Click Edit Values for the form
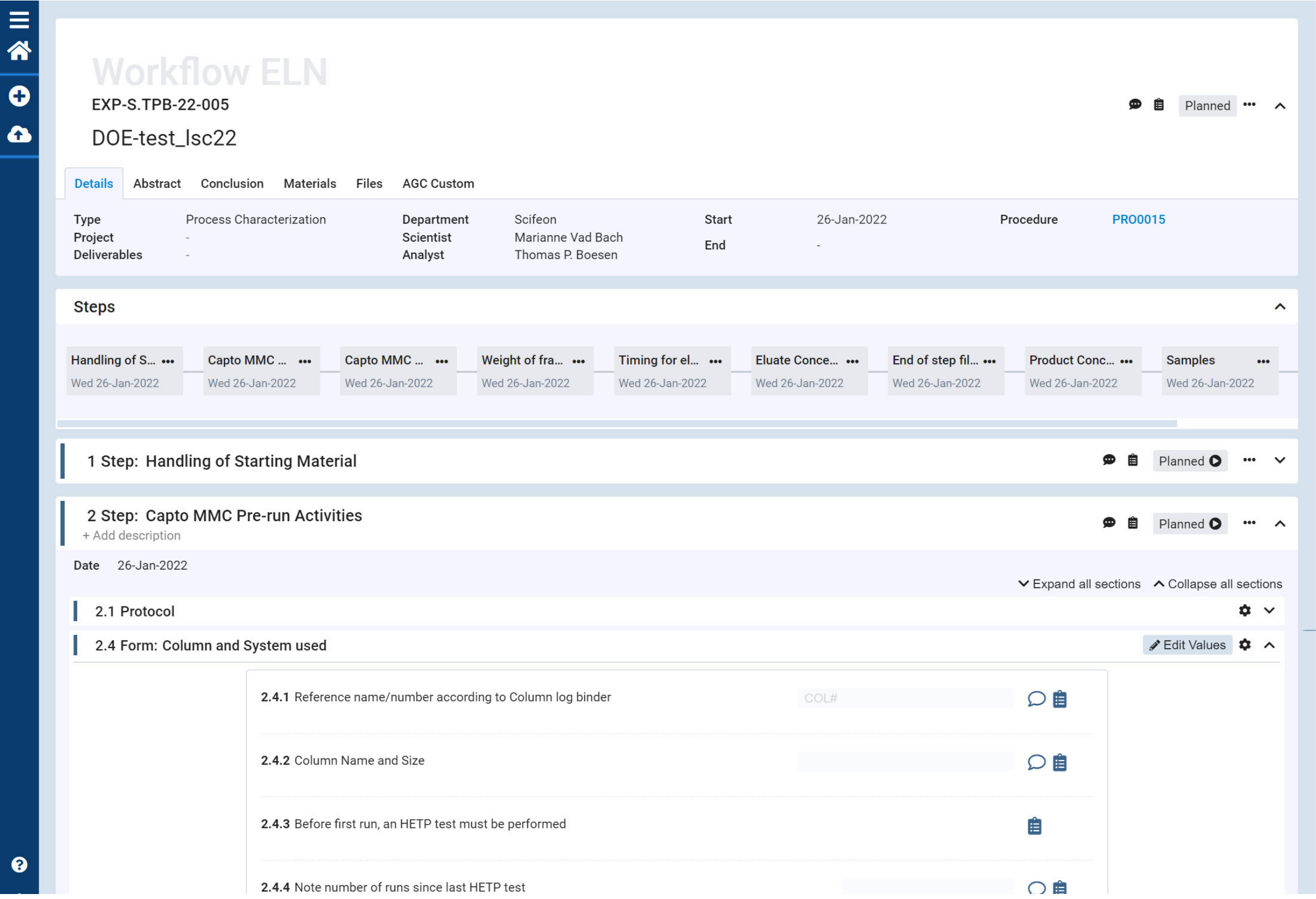The image size is (1316, 899). pos(1187,645)
